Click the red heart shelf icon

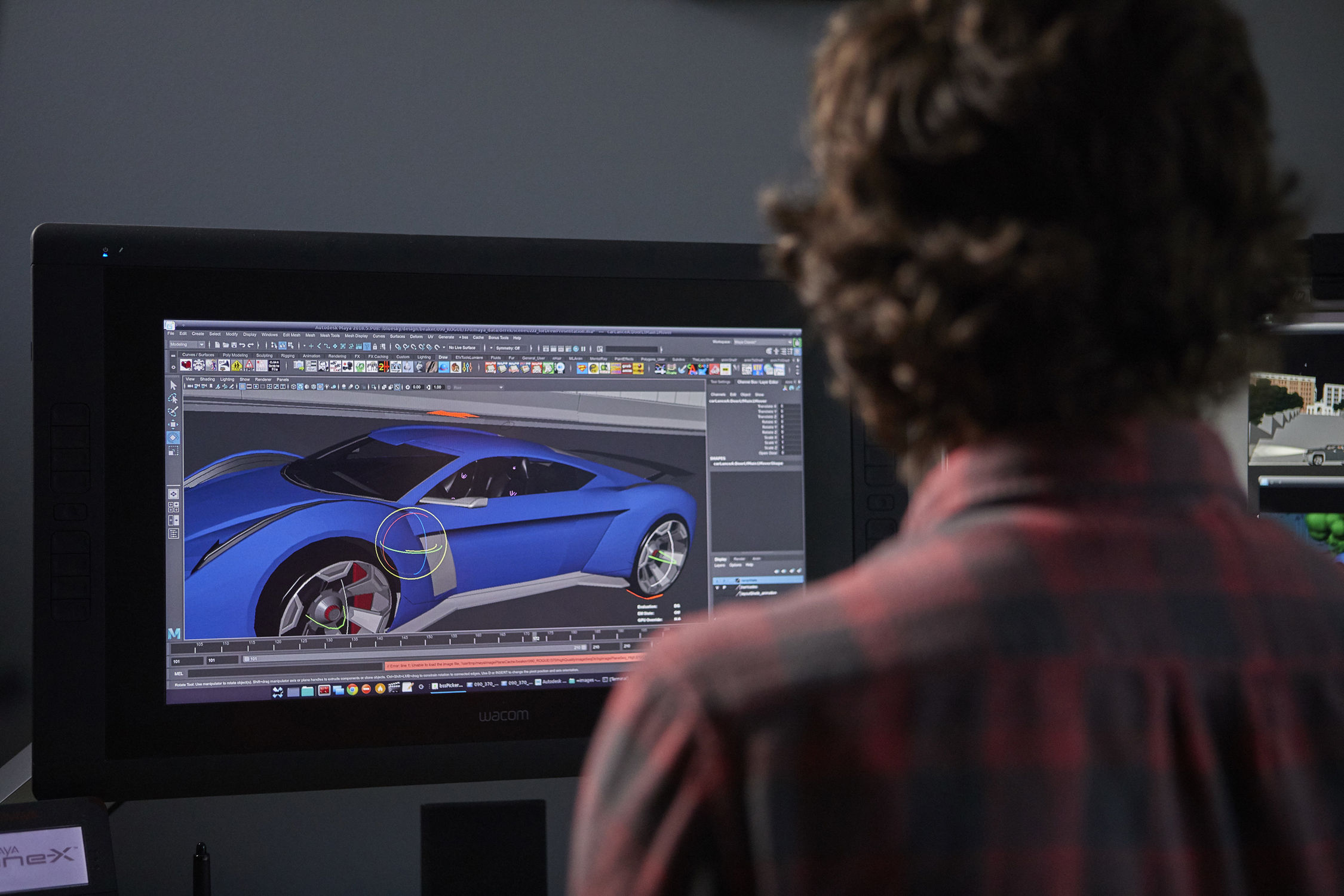[186, 365]
